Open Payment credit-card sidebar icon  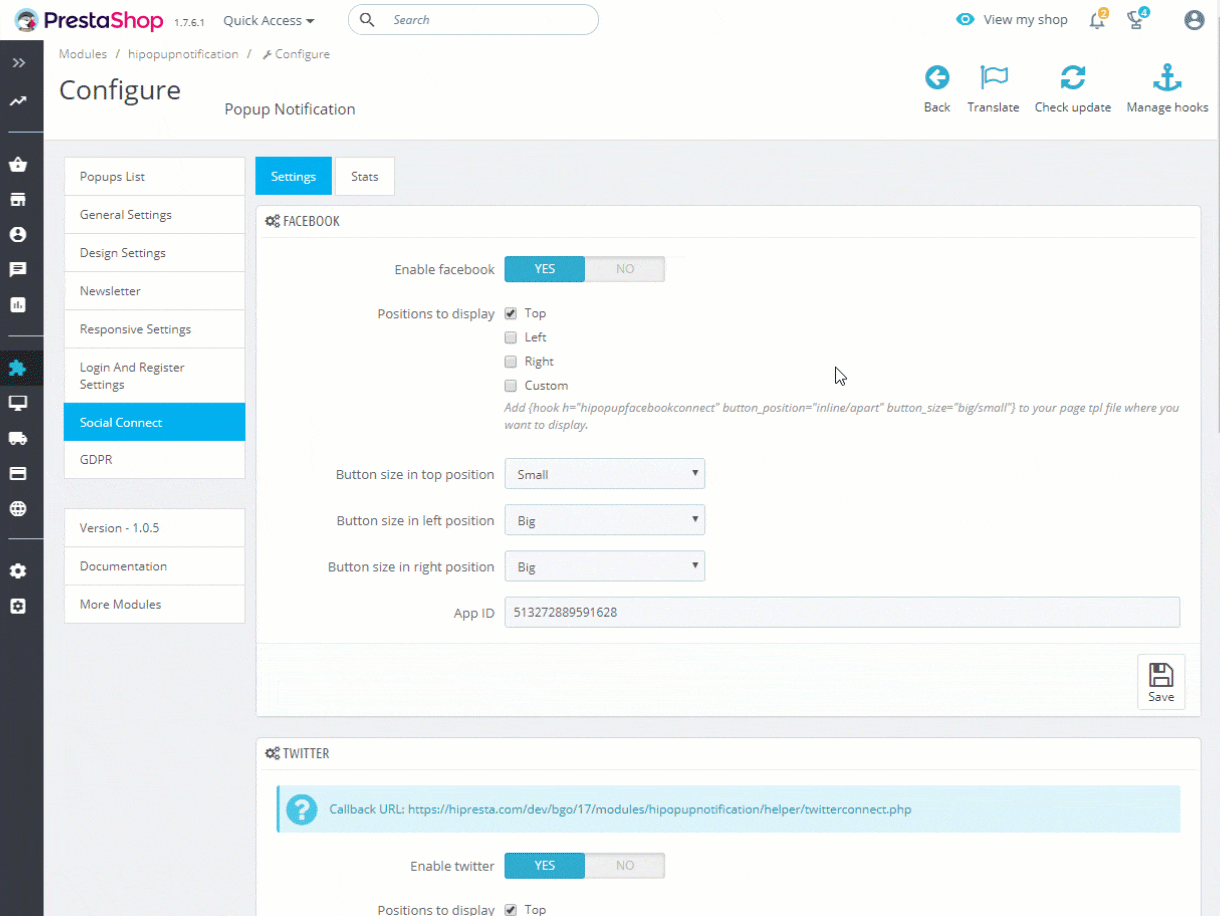pyautogui.click(x=18, y=473)
